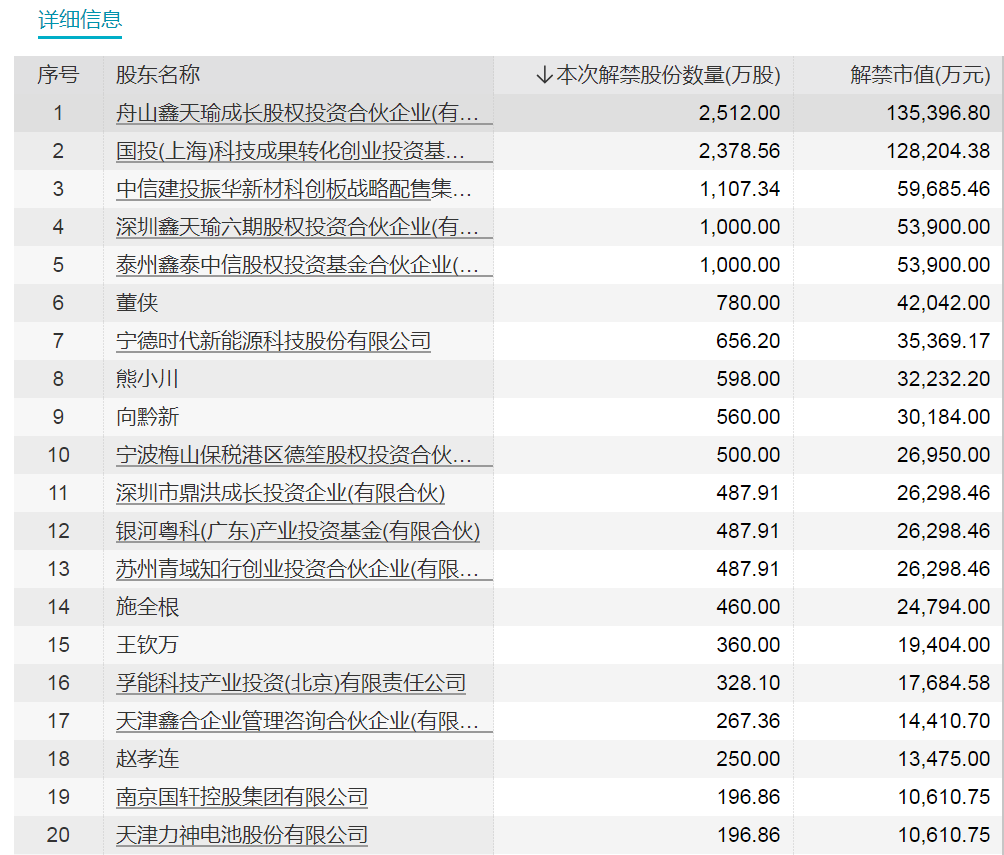
Task: Open 苏州青域知行创业投资合伙企业 link
Action: tap(297, 569)
